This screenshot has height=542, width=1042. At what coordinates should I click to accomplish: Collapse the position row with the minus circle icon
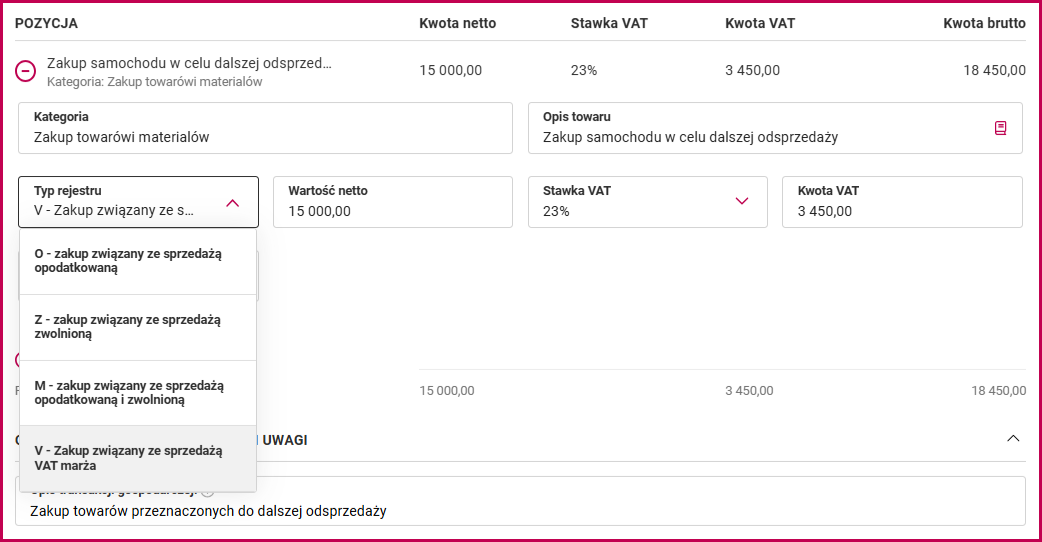(25, 71)
